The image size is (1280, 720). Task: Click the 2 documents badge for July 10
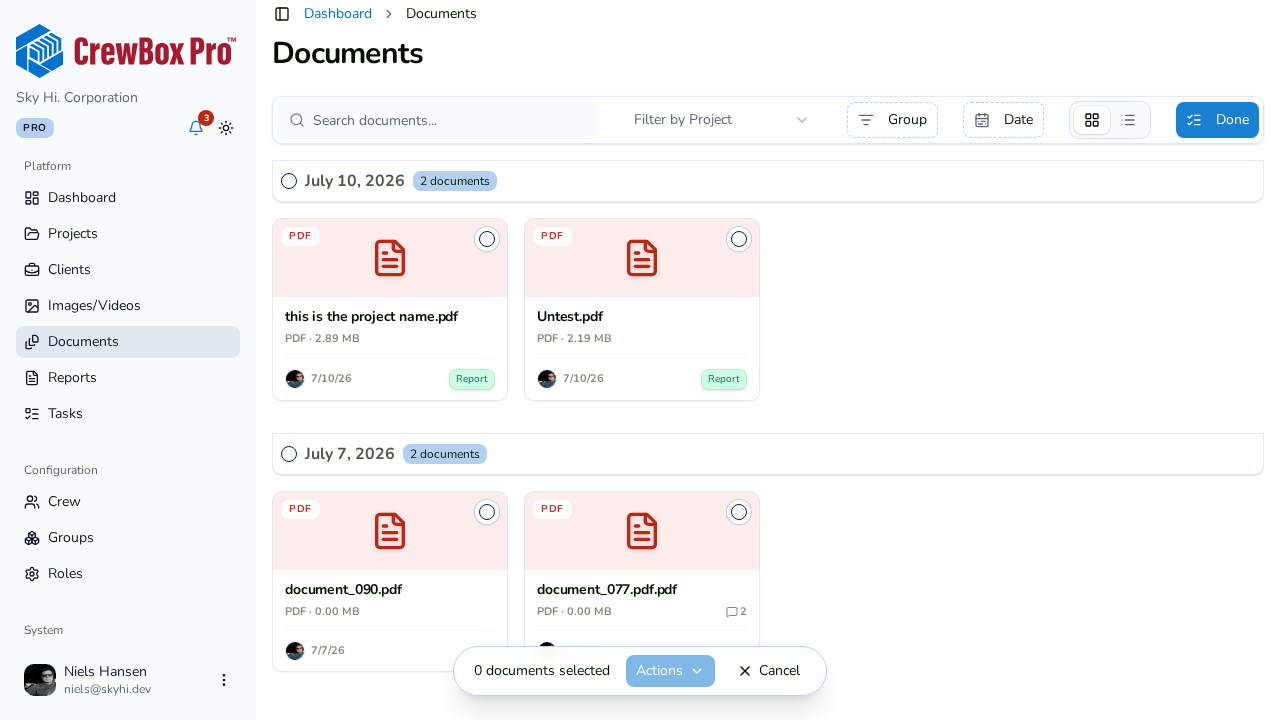point(455,181)
